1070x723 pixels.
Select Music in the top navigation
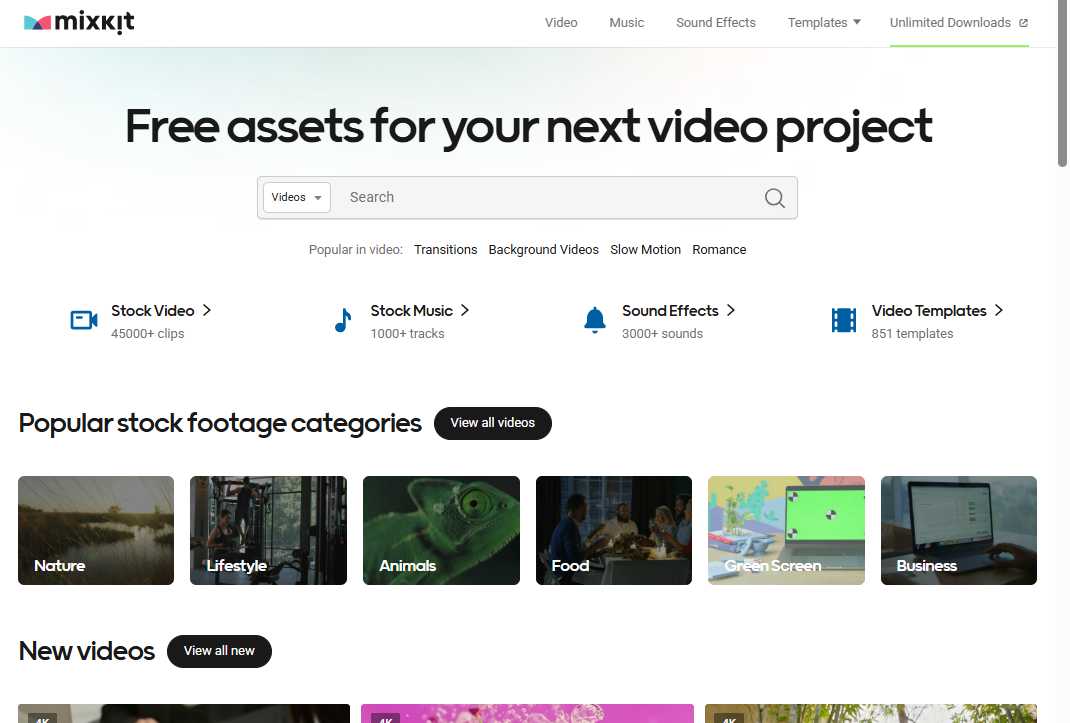[x=626, y=22]
